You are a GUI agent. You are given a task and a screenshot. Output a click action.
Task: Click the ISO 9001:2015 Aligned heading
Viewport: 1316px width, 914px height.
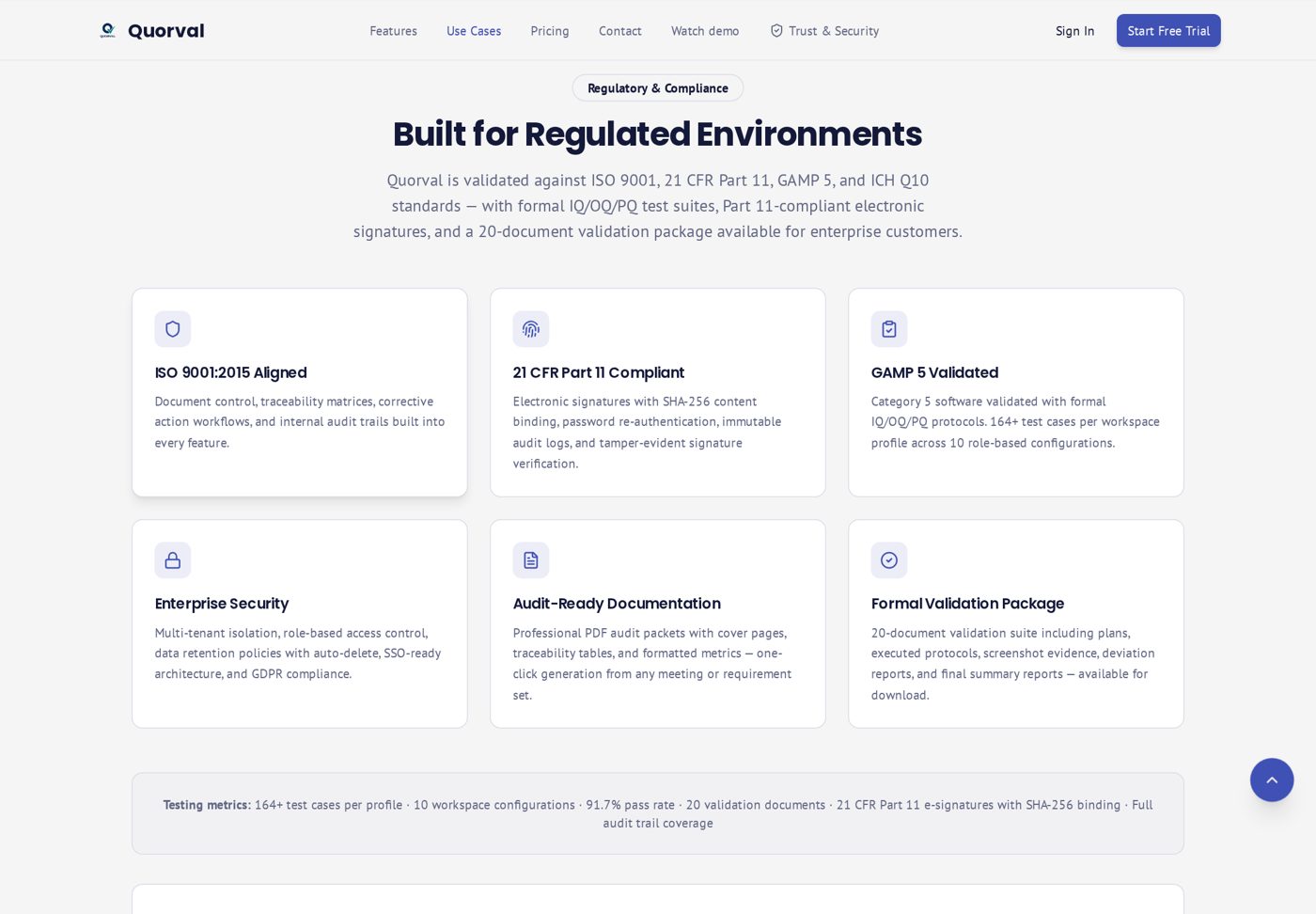231,372
